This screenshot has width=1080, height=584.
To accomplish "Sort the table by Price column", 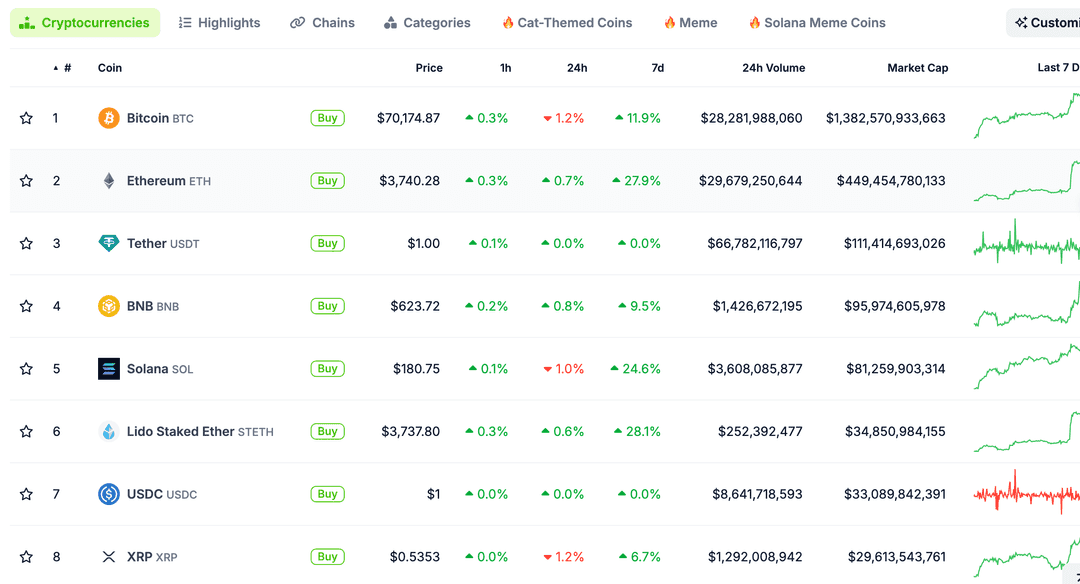I will pyautogui.click(x=429, y=67).
